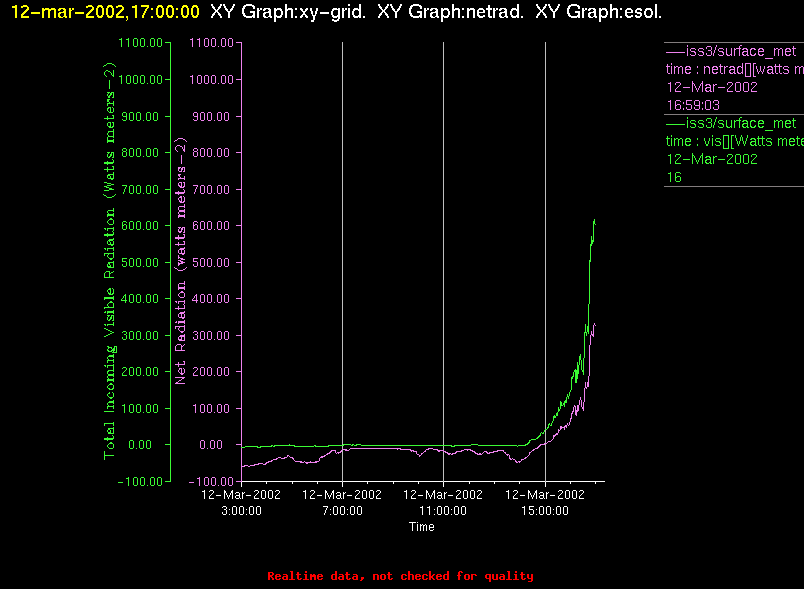Click green axis tick 600.00
Image resolution: width=804 pixels, height=589 pixels.
point(140,226)
